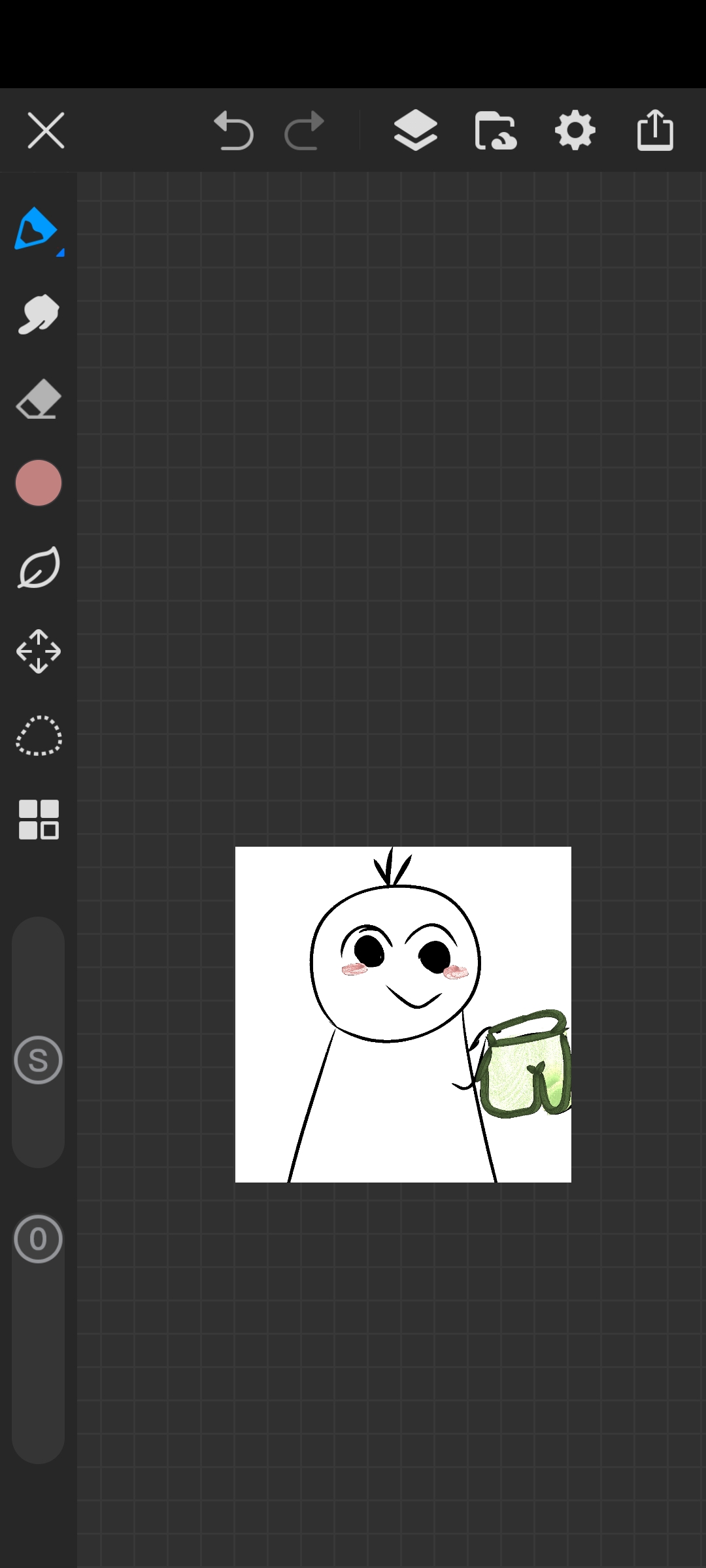This screenshot has width=706, height=1568.
Task: Select the eraser tool
Action: 39,399
